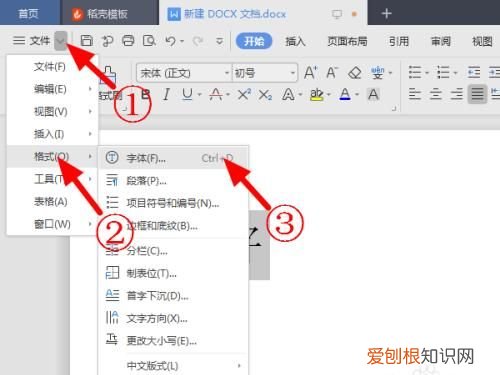This screenshot has height=375, width=500.
Task: Click the export to PDF icon
Action: click(x=107, y=41)
